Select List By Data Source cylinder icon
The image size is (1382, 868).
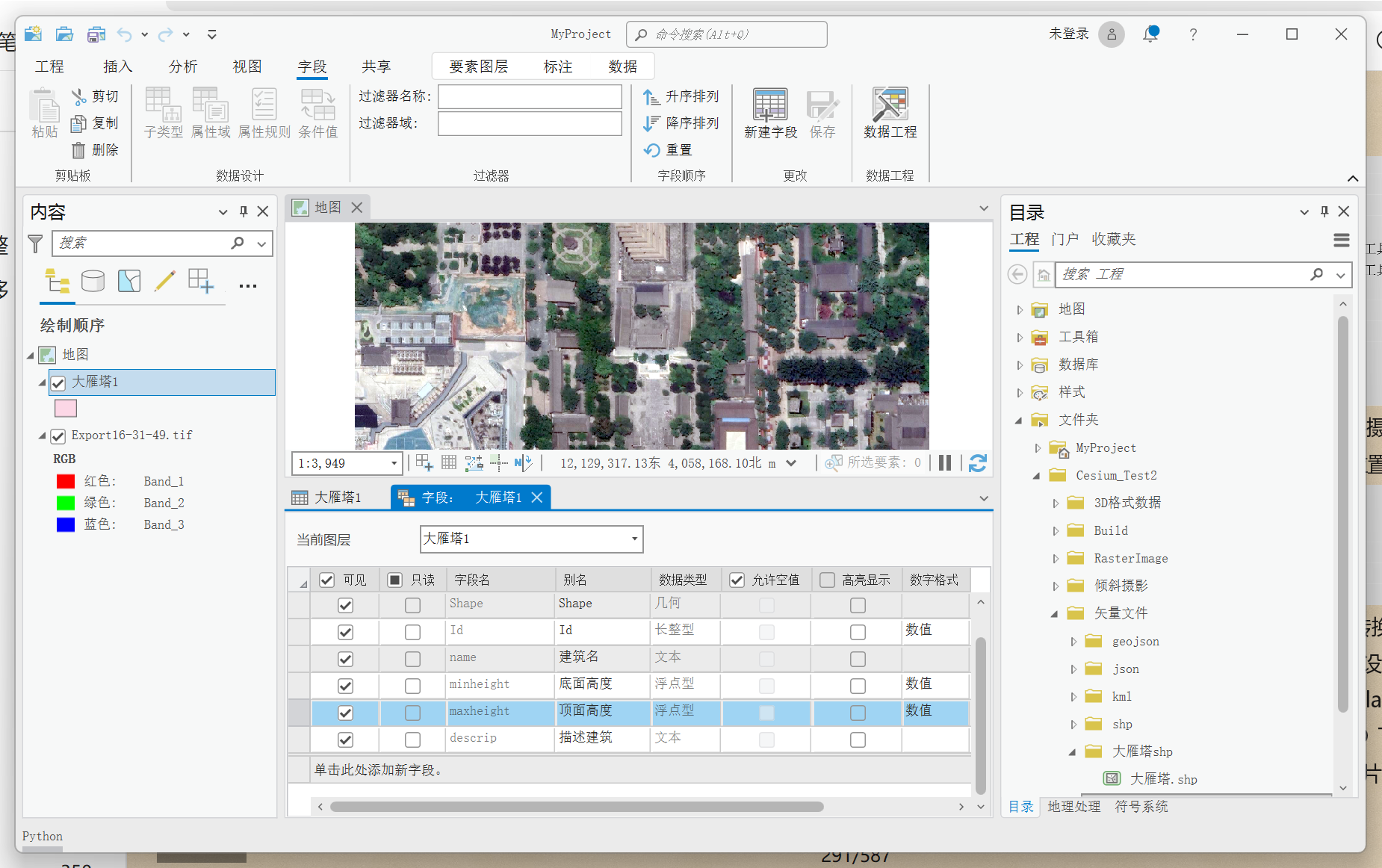(93, 281)
